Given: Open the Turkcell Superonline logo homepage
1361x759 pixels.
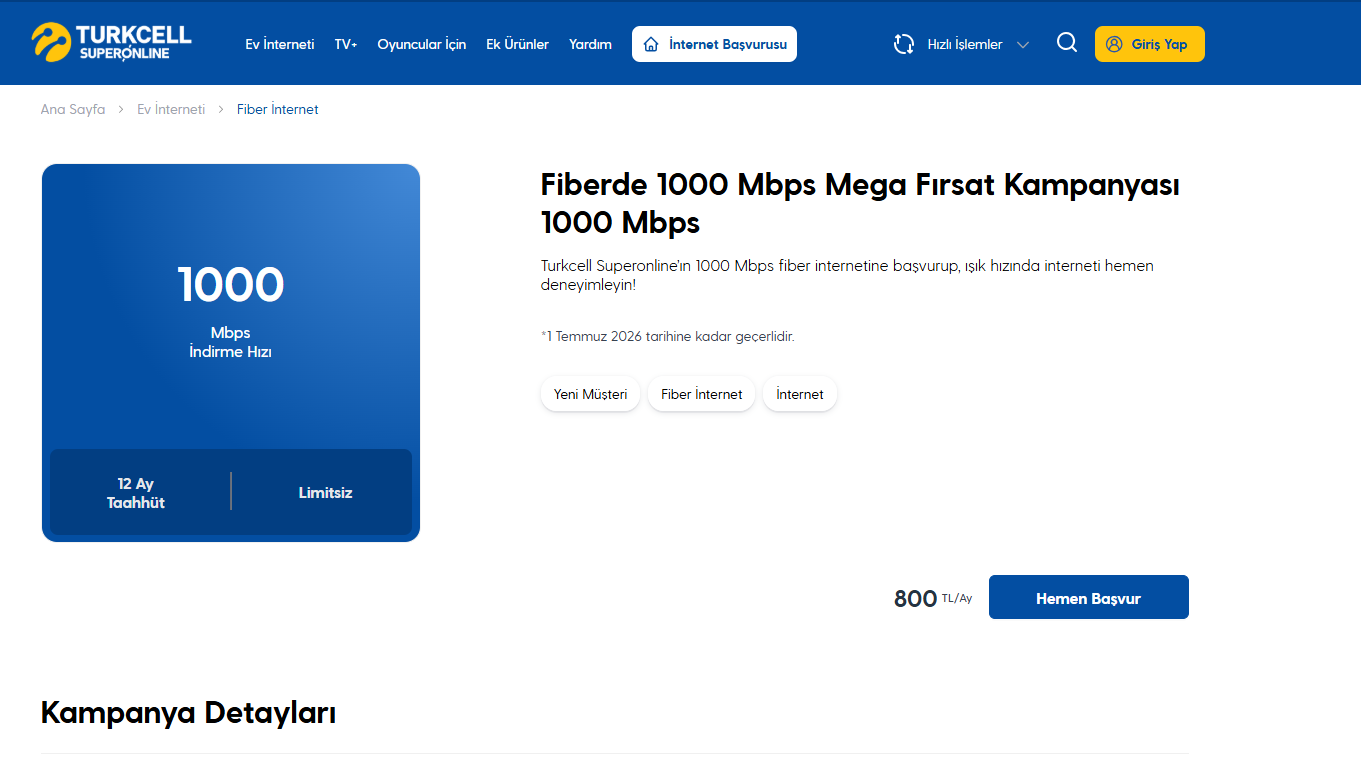Looking at the screenshot, I should click(x=111, y=42).
